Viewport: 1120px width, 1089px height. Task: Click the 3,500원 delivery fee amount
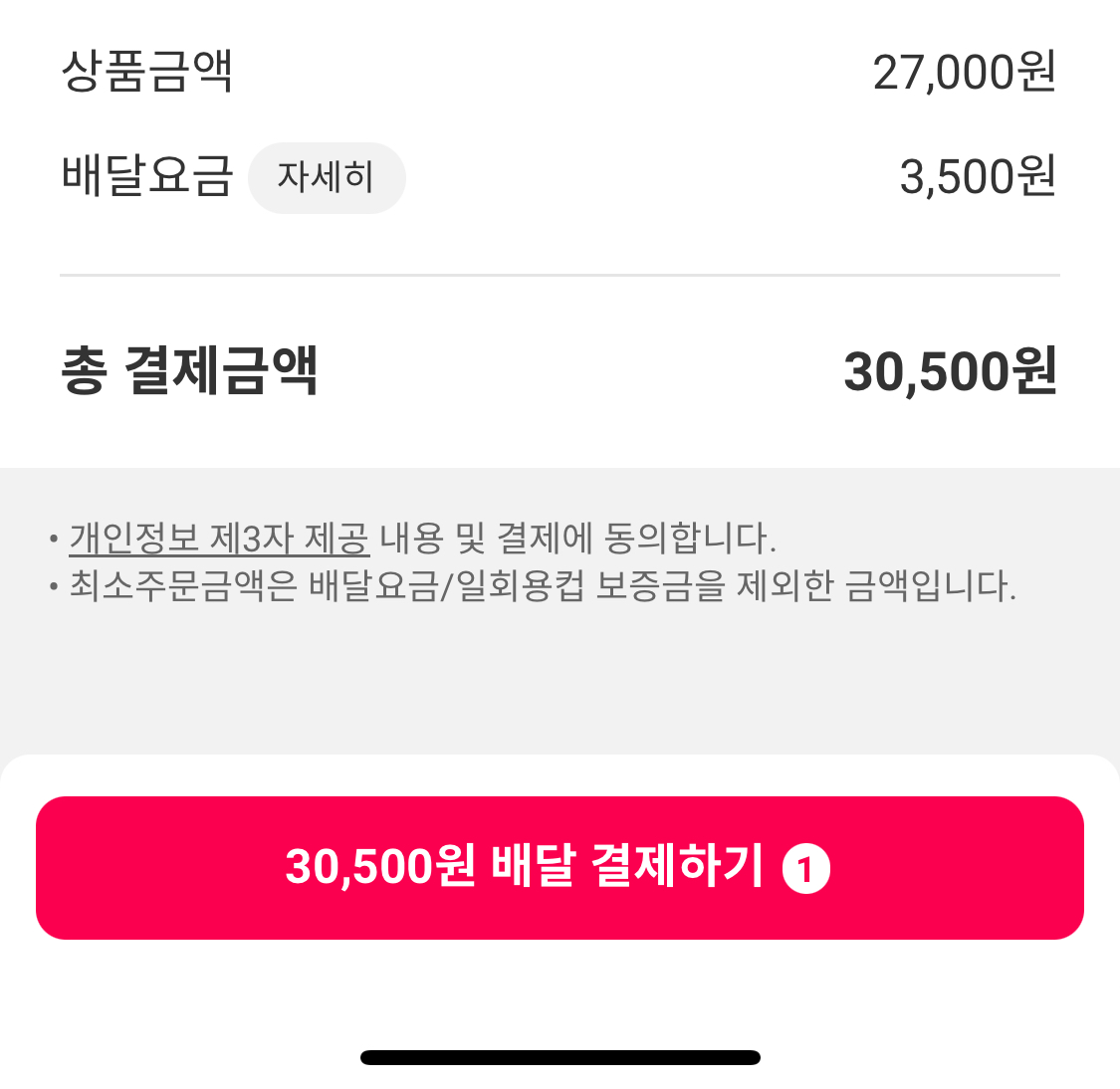pyautogui.click(x=978, y=176)
